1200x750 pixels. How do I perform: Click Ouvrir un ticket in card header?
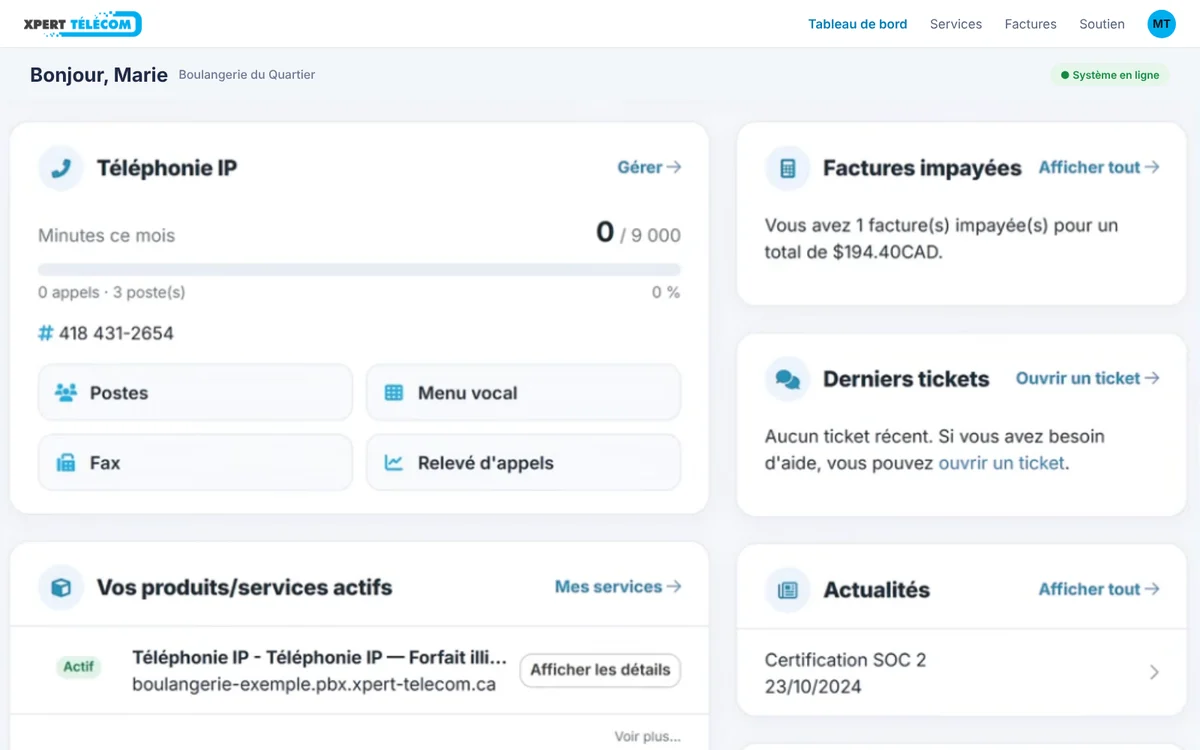pyautogui.click(x=1088, y=378)
